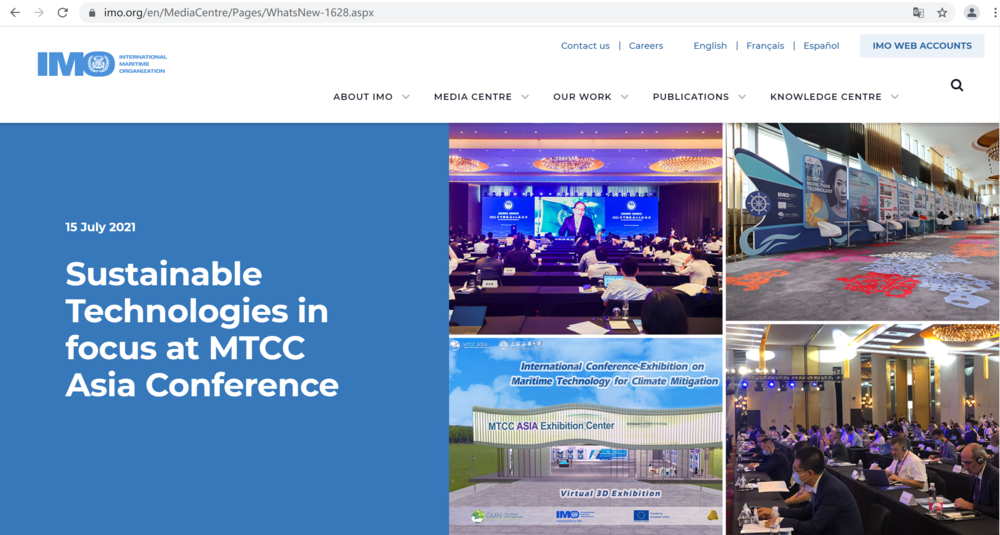
Task: Click the IMO logo in header
Action: (x=101, y=64)
